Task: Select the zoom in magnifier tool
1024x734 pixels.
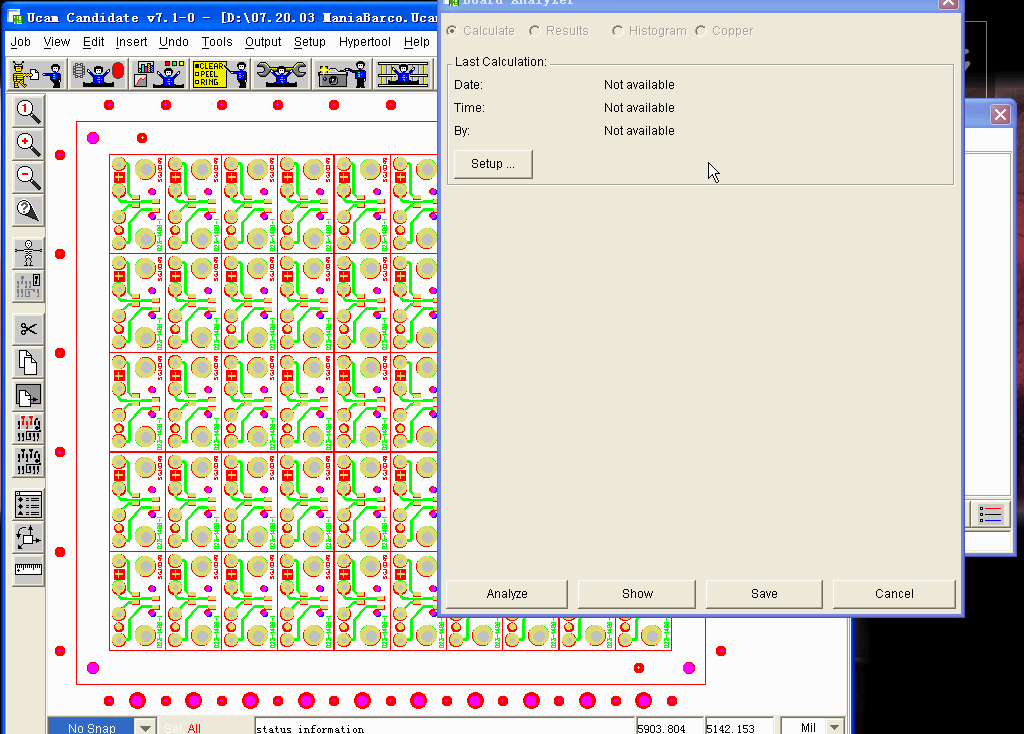Action: [x=28, y=145]
